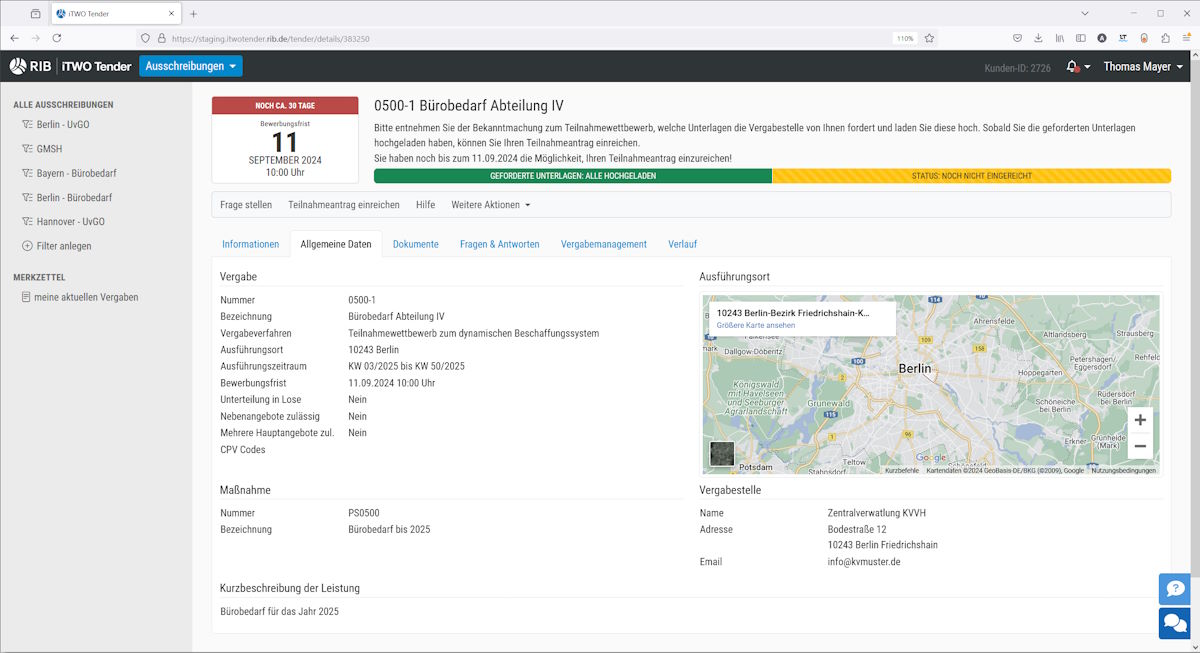Open the Ausschreibungen dropdown menu
The image size is (1200, 653).
click(190, 66)
